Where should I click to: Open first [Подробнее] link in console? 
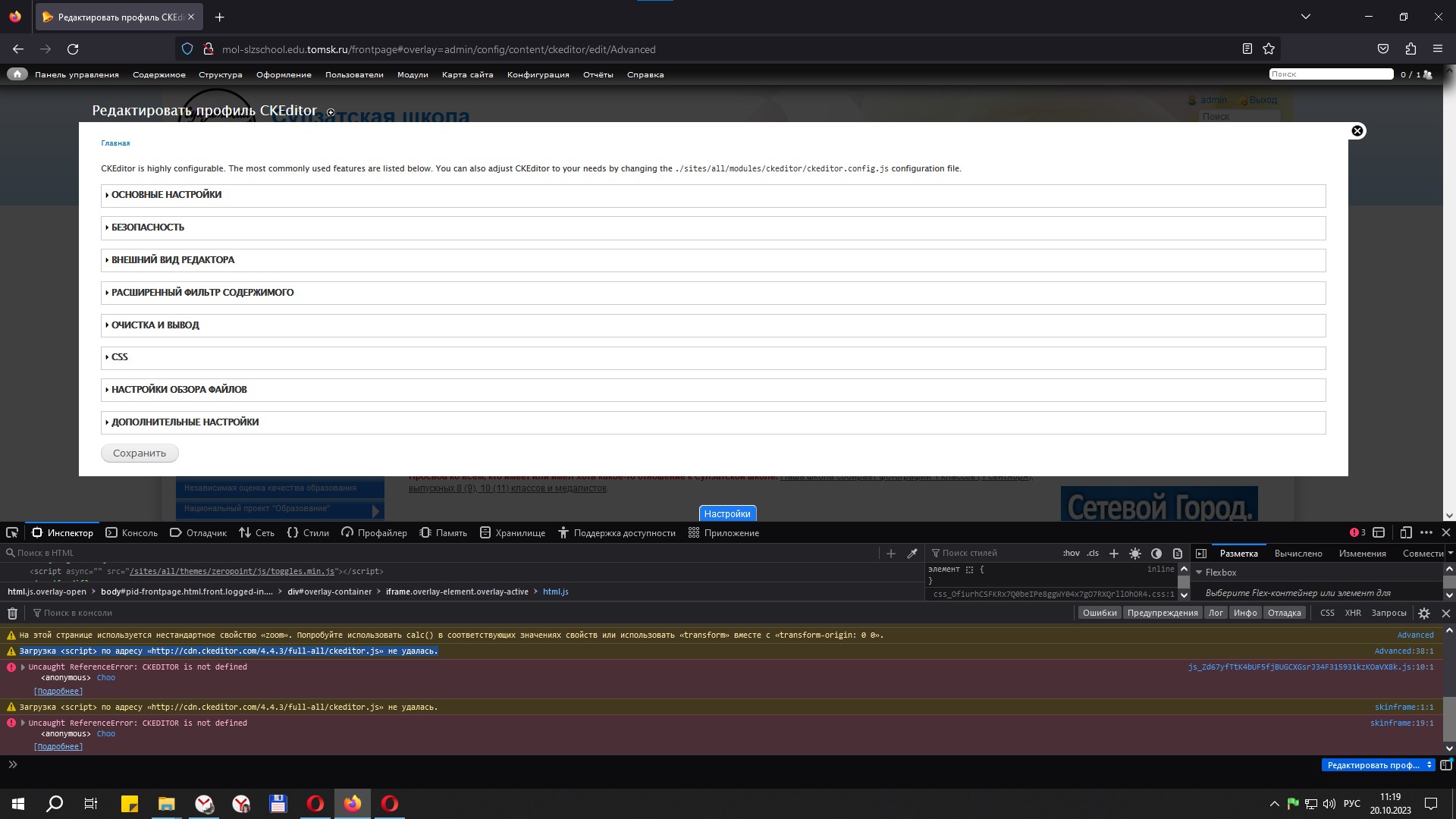pyautogui.click(x=58, y=692)
